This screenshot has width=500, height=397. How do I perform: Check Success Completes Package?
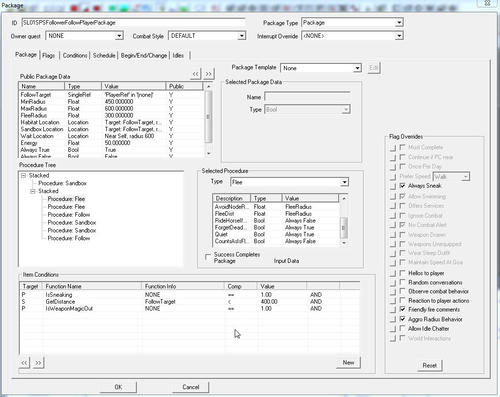(x=208, y=257)
